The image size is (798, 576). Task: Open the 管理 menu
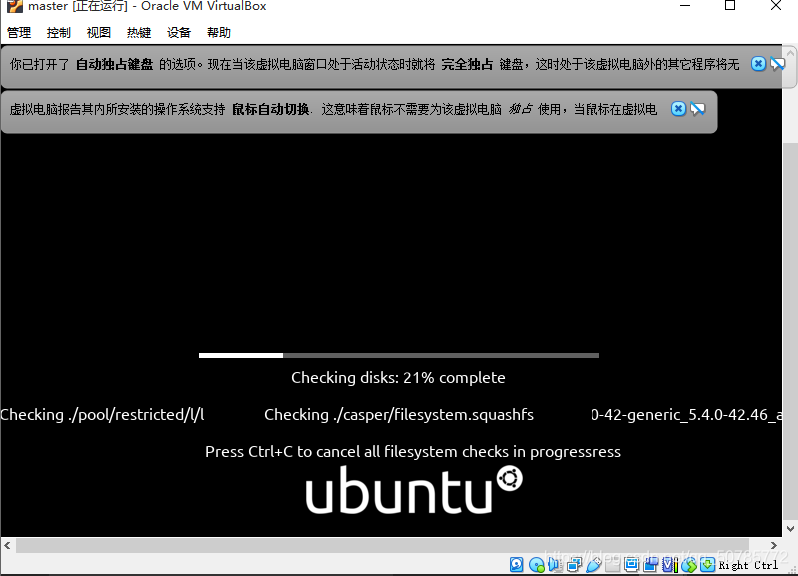[x=19, y=33]
